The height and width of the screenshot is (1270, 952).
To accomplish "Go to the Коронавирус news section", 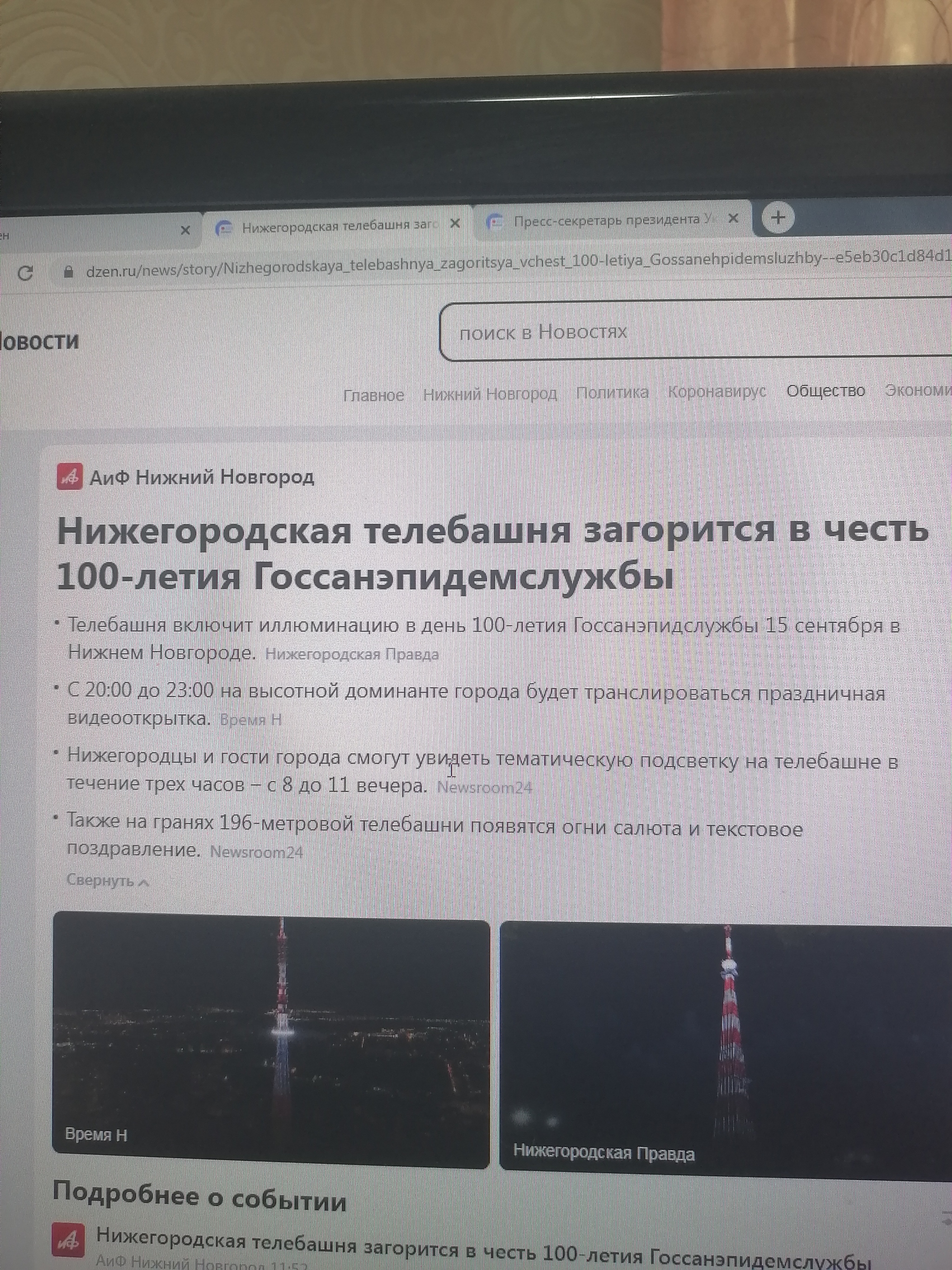I will [x=717, y=392].
